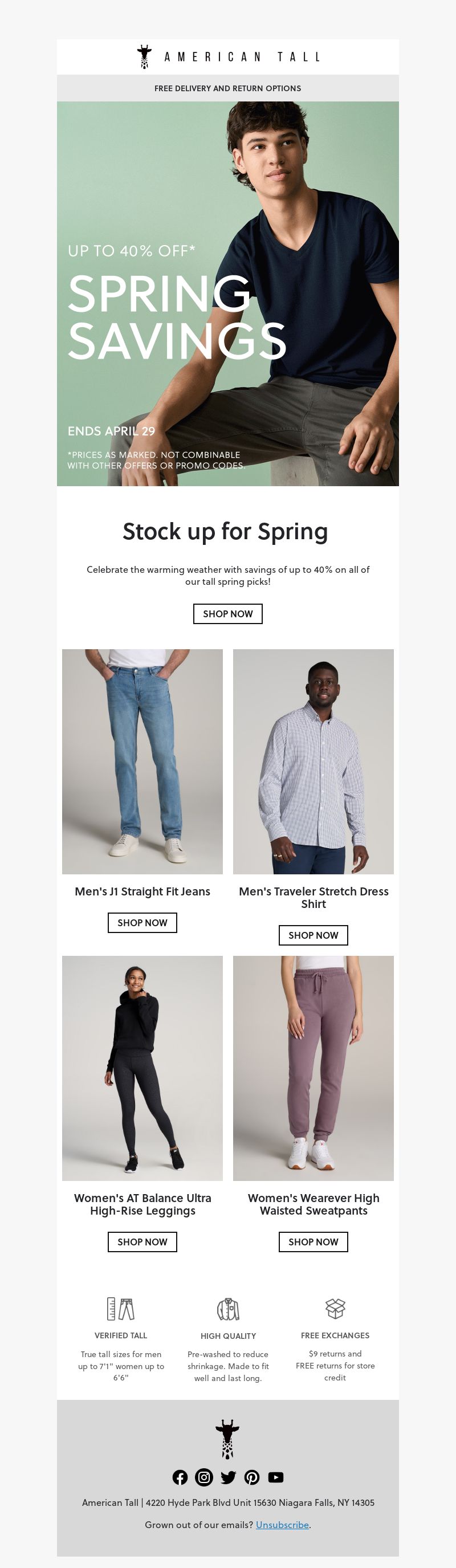
Task: Click the Free Exchanges box icon
Action: tap(336, 1308)
